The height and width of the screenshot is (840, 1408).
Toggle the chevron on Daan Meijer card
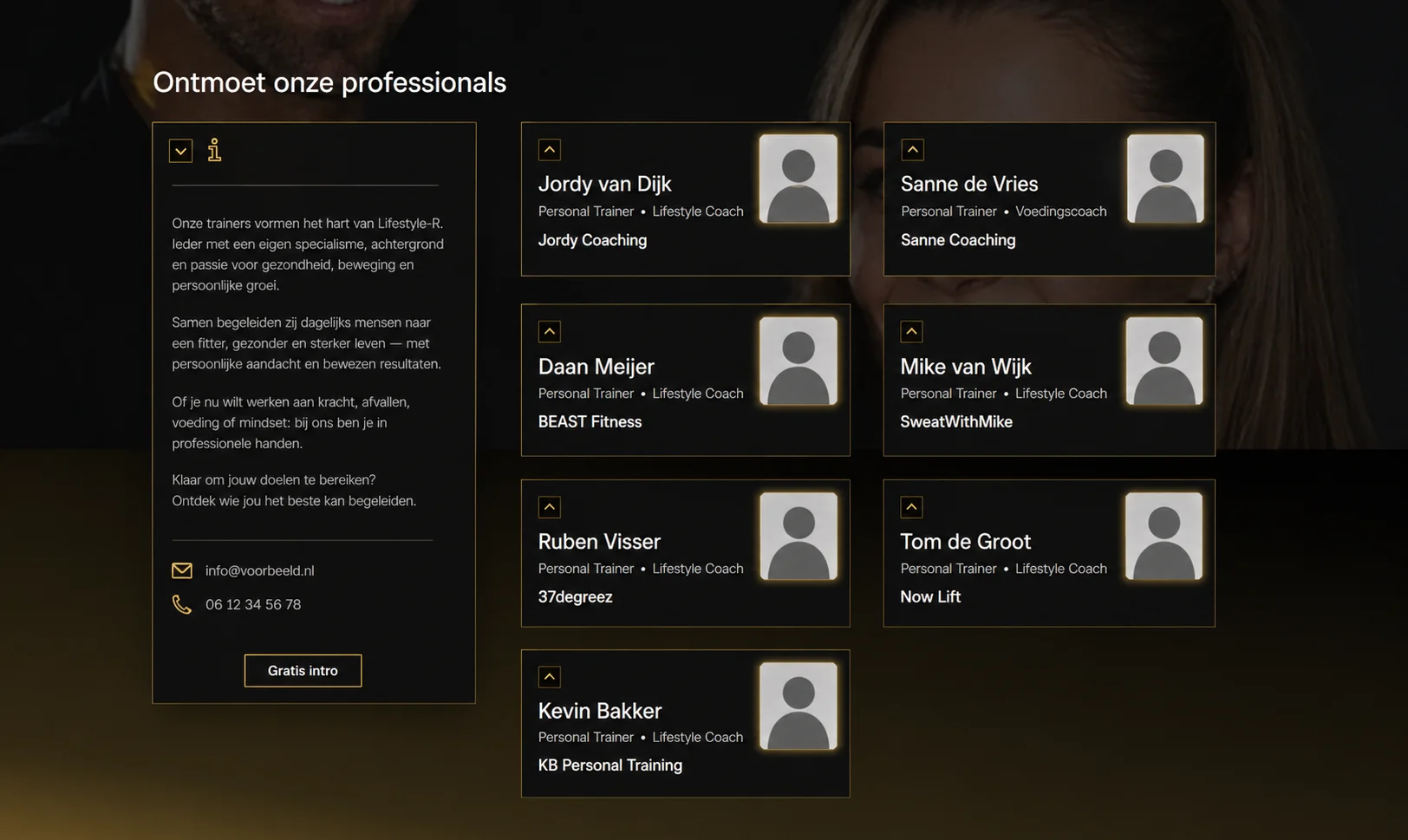[x=550, y=331]
